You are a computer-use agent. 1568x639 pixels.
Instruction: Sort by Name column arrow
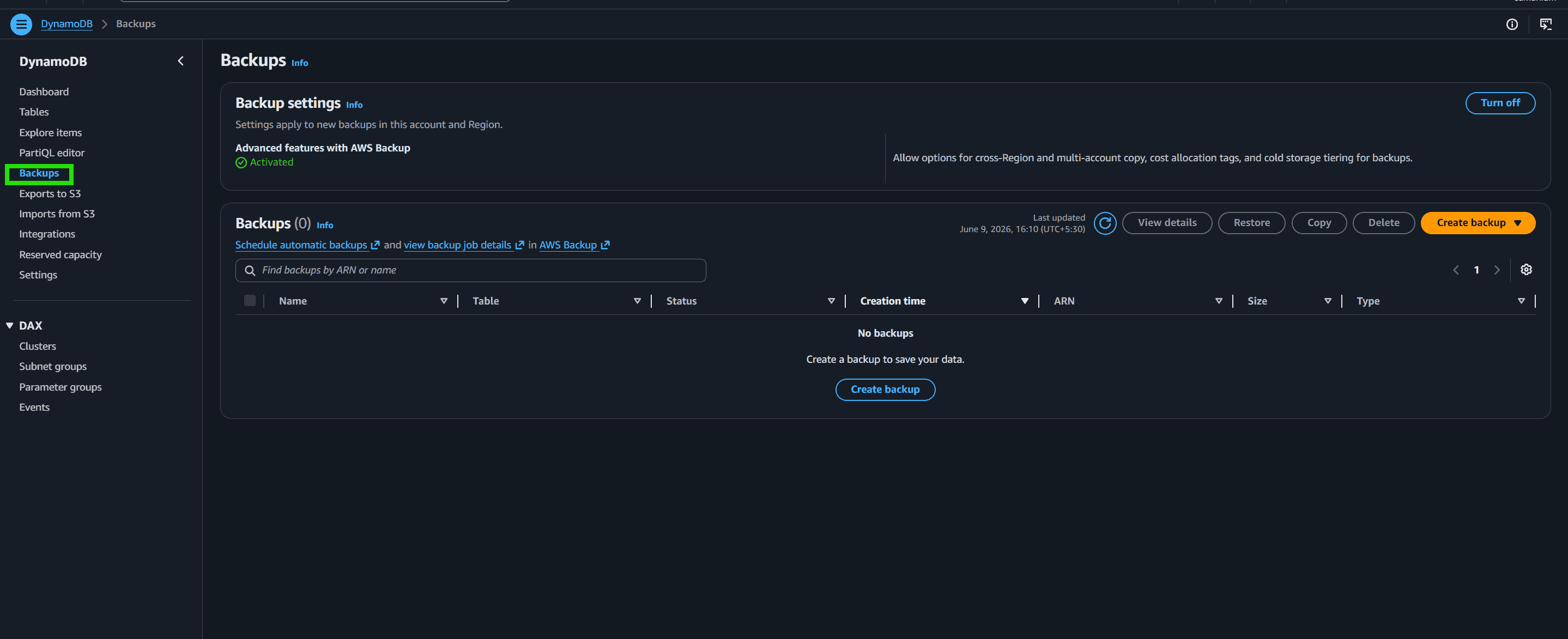pyautogui.click(x=444, y=301)
